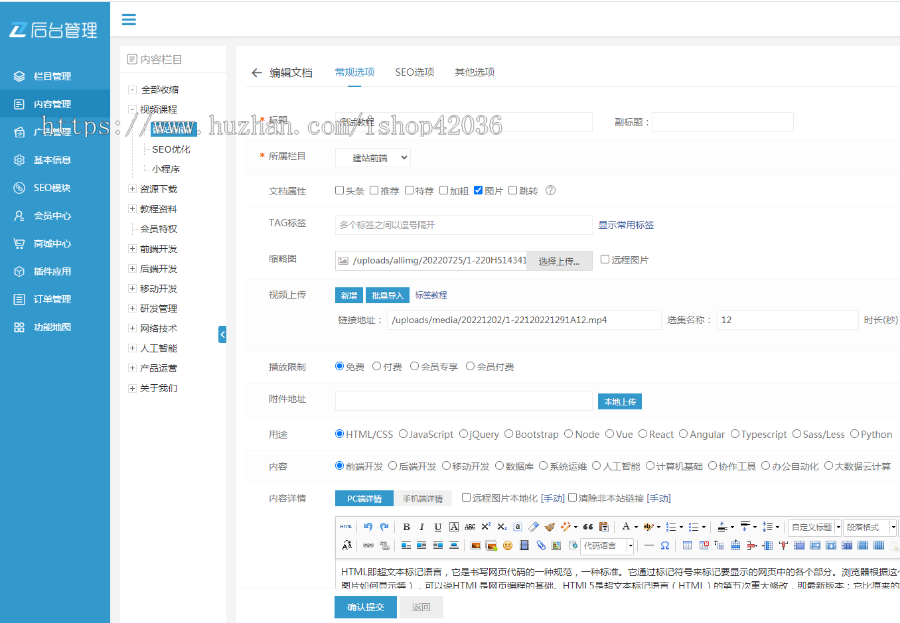Click the editor HTML source icon
Viewport: 900px width, 623px height.
[x=346, y=527]
